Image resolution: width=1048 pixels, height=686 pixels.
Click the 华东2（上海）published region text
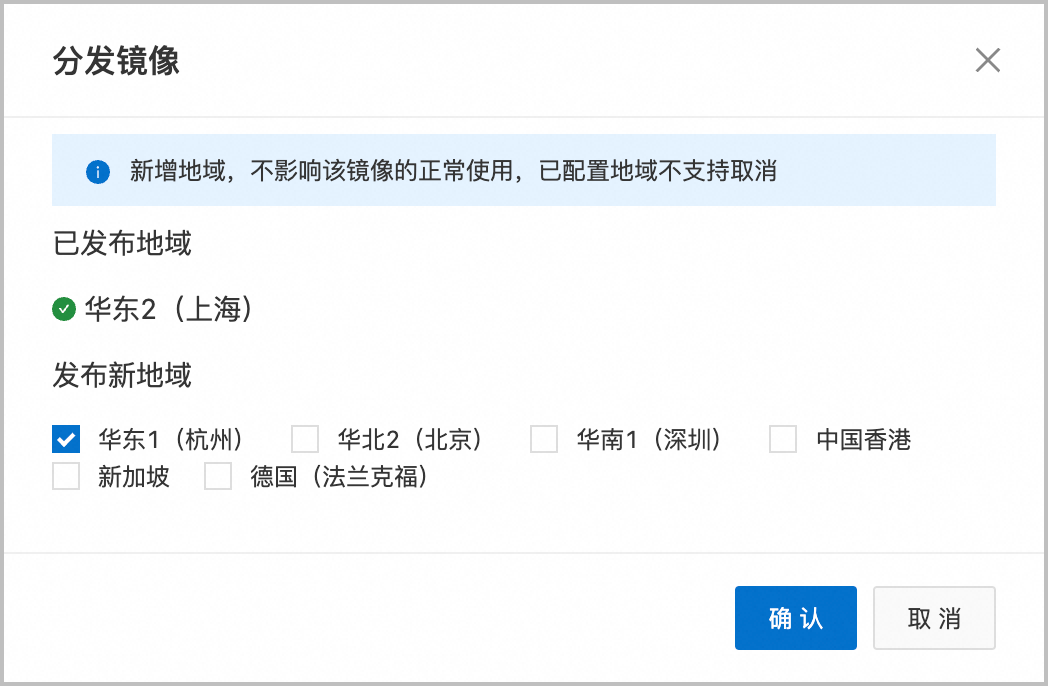pos(169,309)
